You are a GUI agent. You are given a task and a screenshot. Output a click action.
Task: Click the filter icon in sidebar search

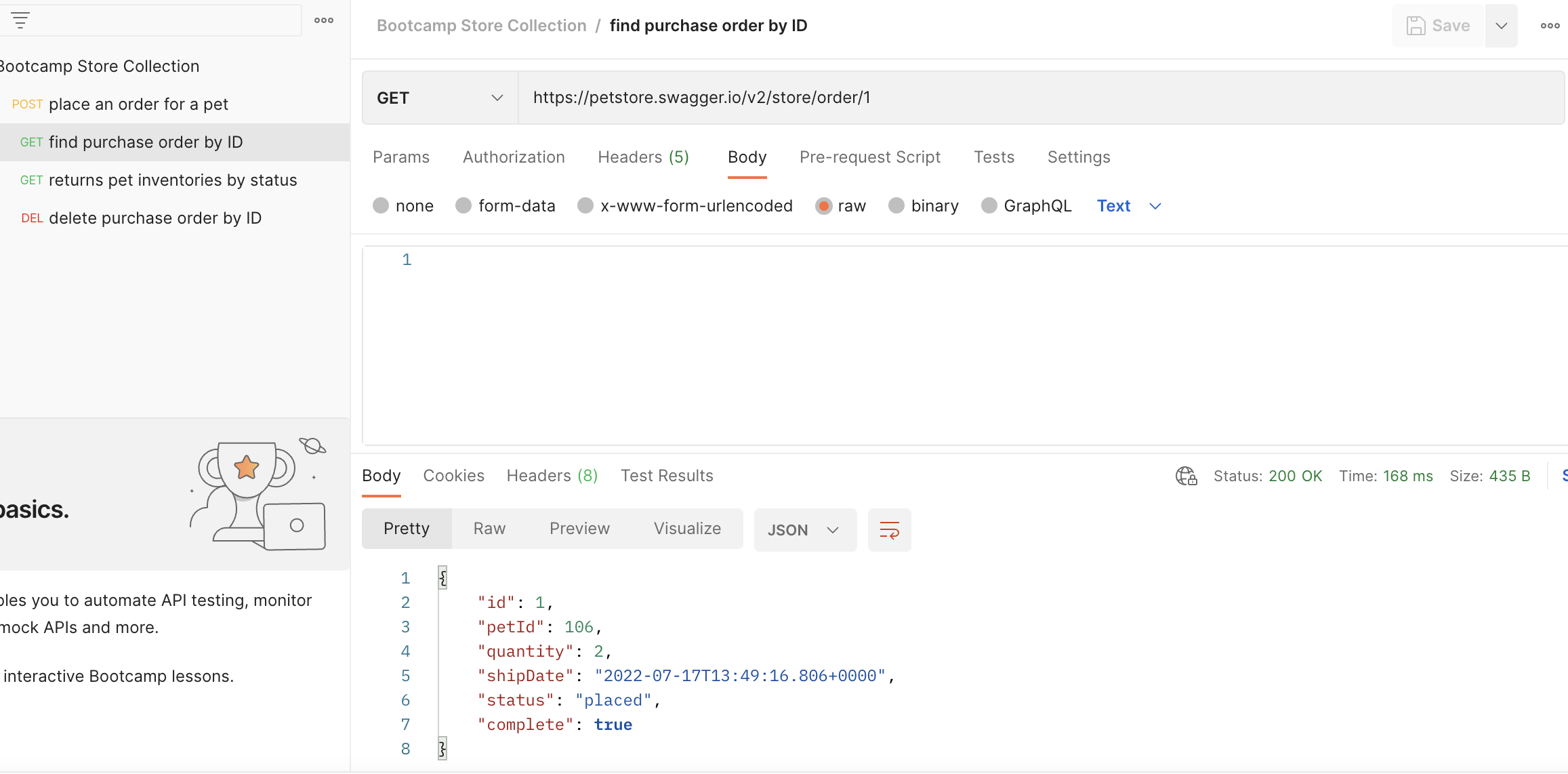click(20, 20)
